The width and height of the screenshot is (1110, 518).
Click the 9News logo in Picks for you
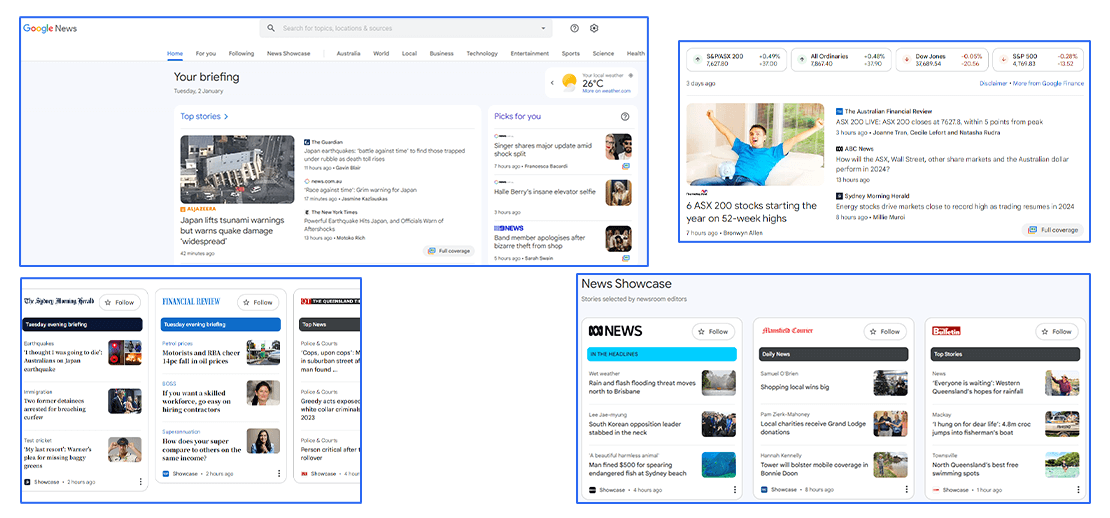tap(509, 229)
